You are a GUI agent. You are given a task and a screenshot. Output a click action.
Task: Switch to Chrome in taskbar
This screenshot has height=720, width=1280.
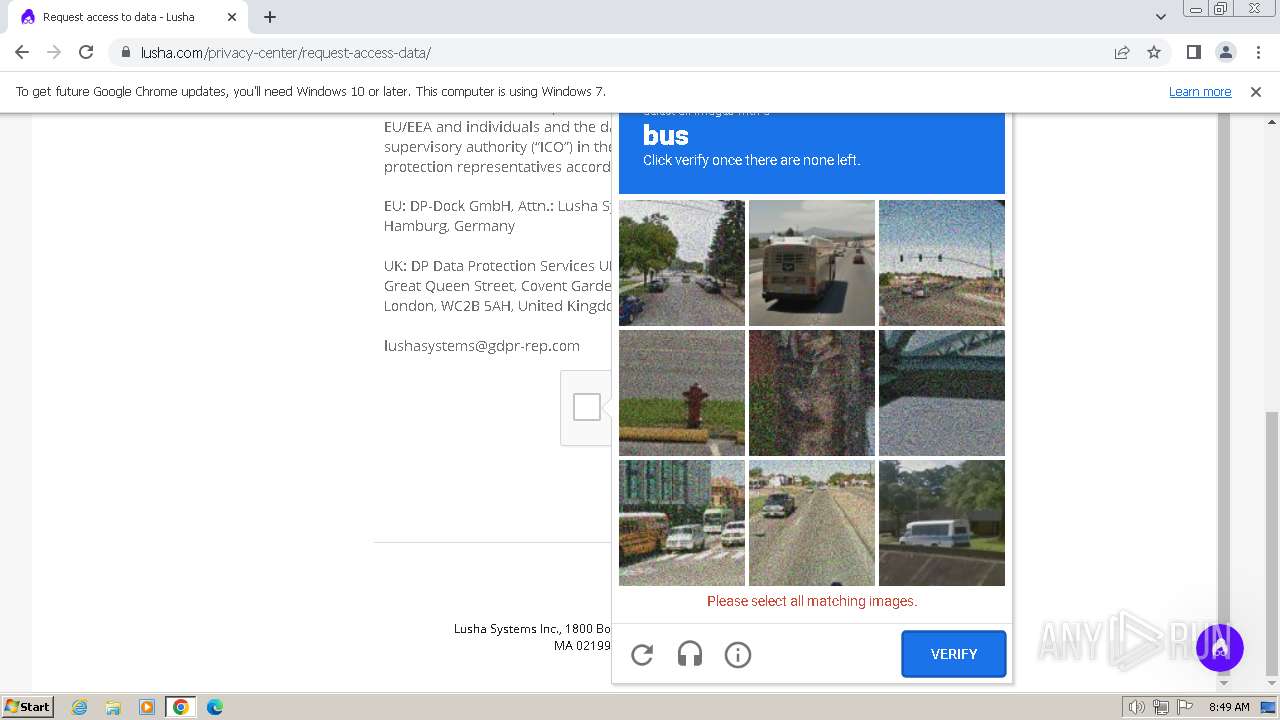[x=181, y=707]
